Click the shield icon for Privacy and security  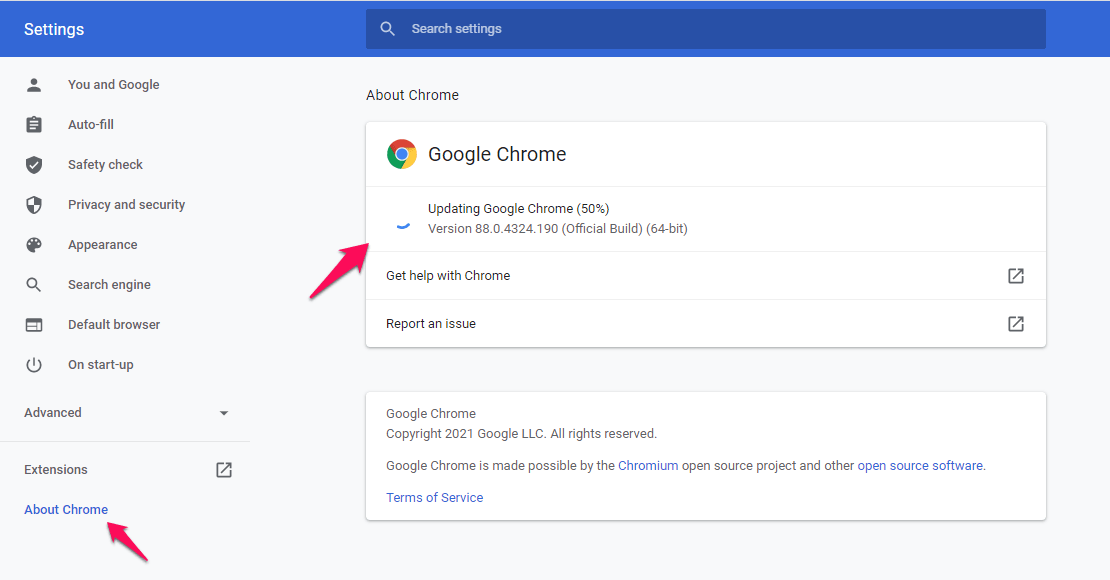click(x=33, y=205)
